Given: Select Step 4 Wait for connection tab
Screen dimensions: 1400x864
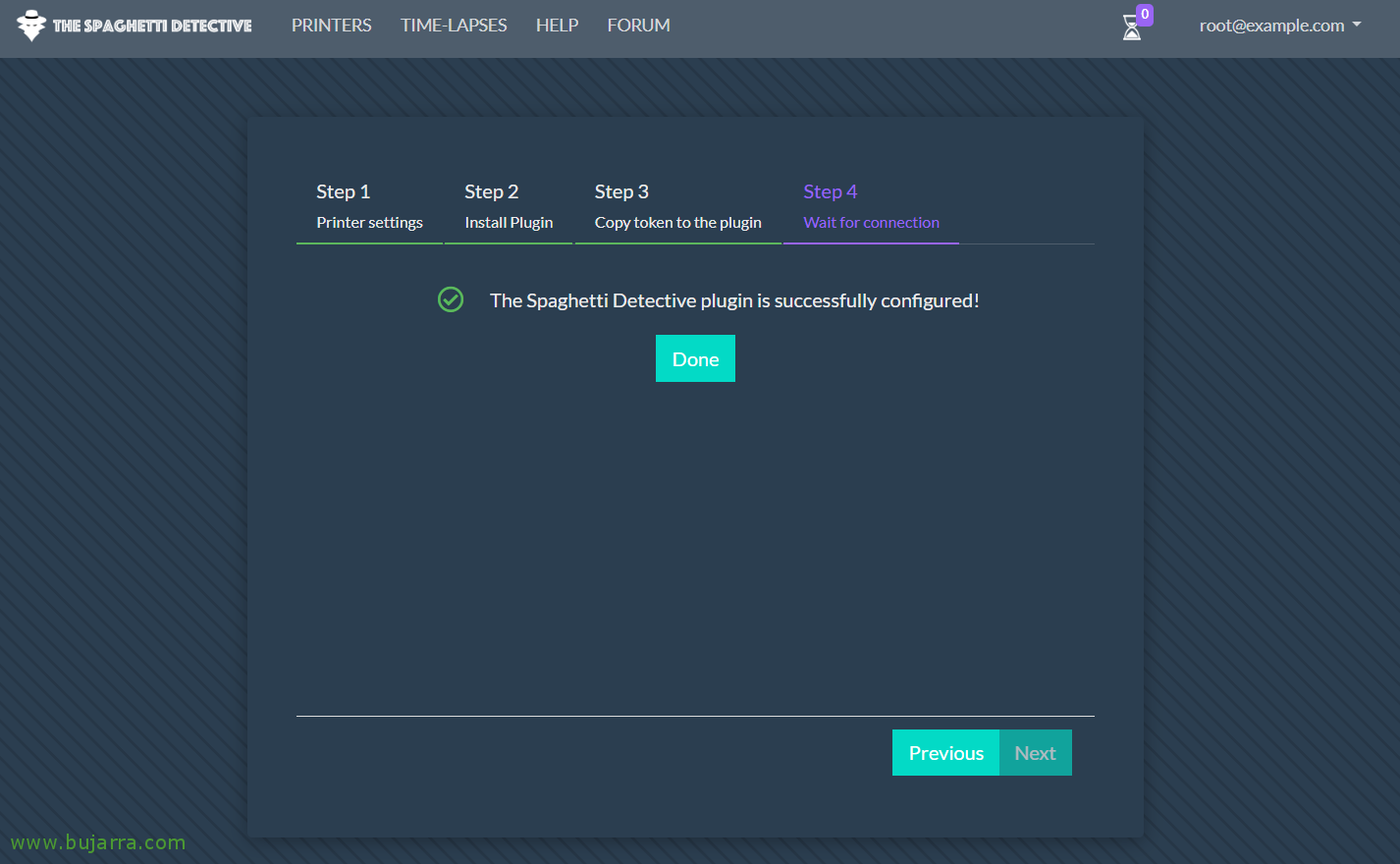Looking at the screenshot, I should [871, 207].
